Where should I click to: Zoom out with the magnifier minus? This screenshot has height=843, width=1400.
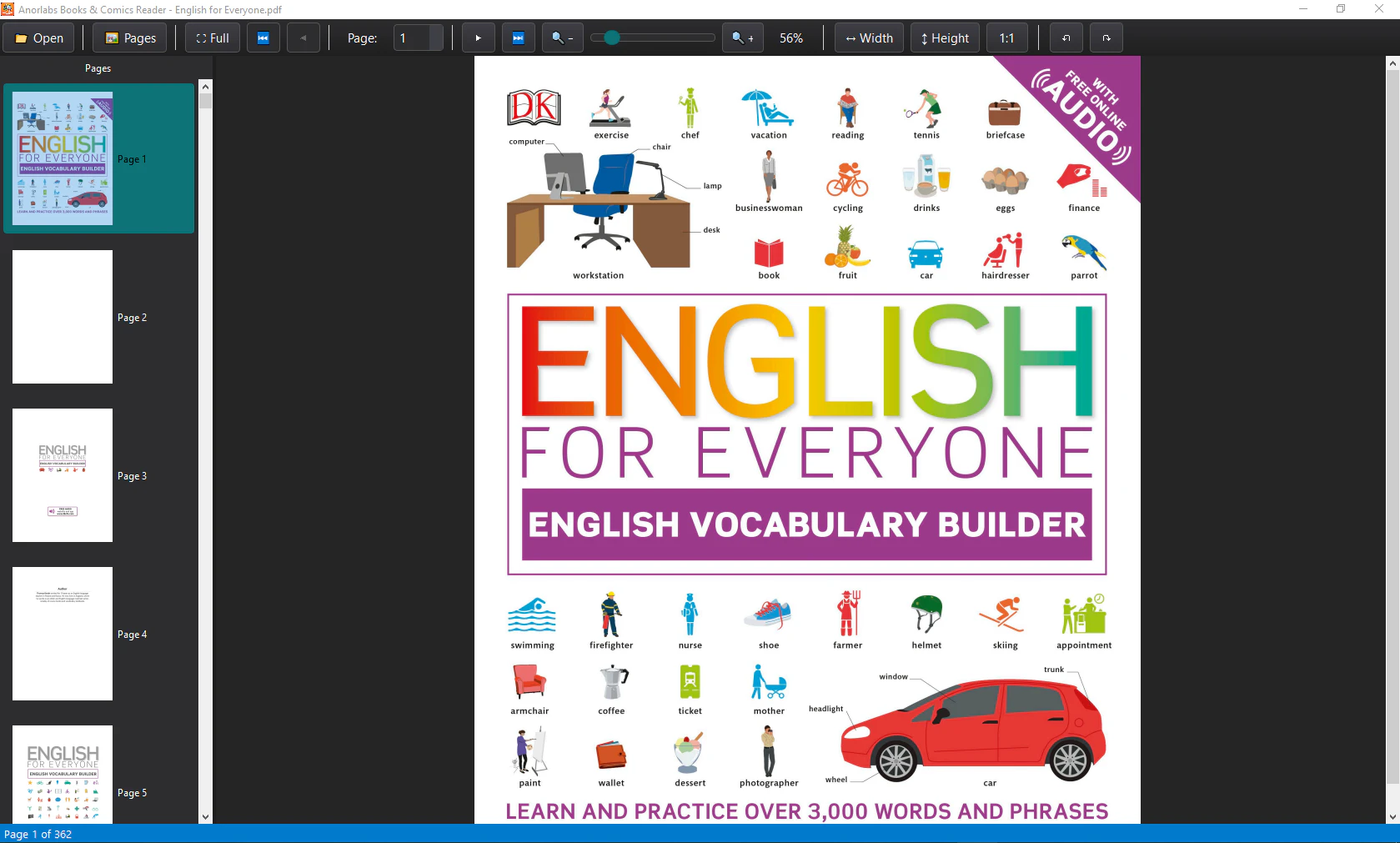click(562, 38)
